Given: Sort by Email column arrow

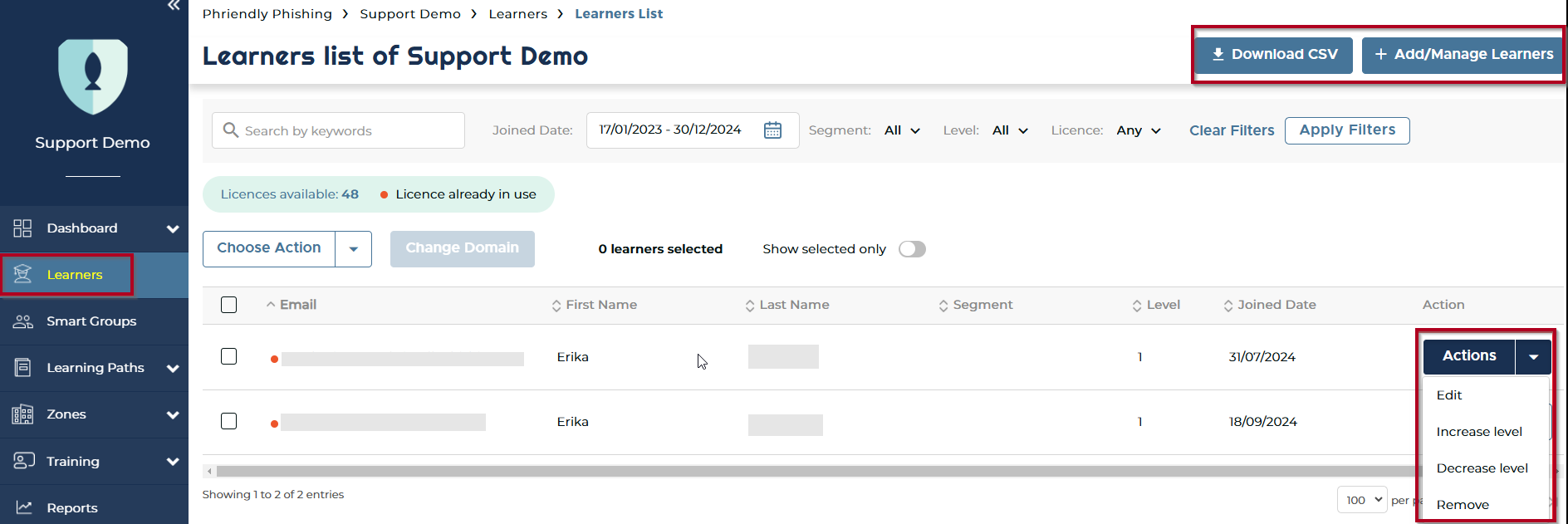Looking at the screenshot, I should 271,305.
